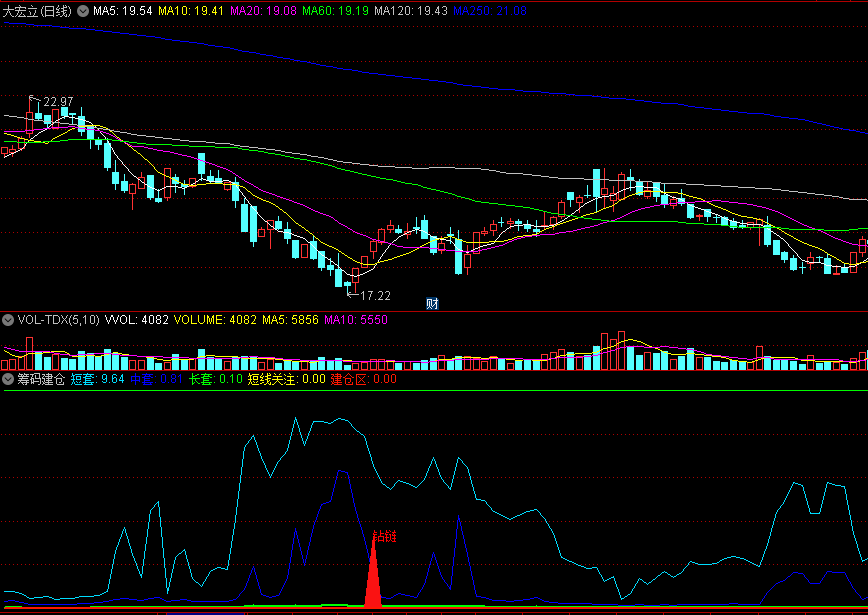Screen dimensions: 868x615
Task: Click the 短线关注: 0.00 label
Action: tap(287, 379)
